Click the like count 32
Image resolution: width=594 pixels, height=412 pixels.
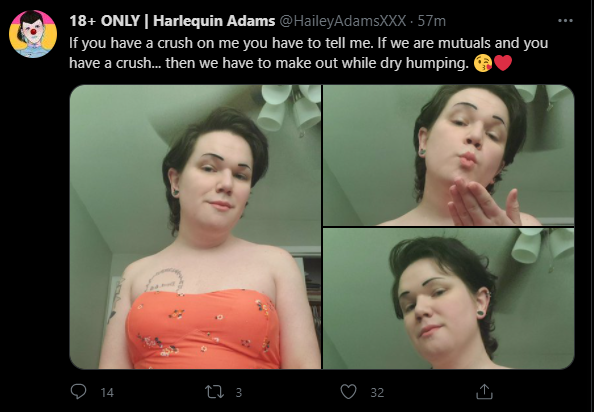click(x=377, y=392)
